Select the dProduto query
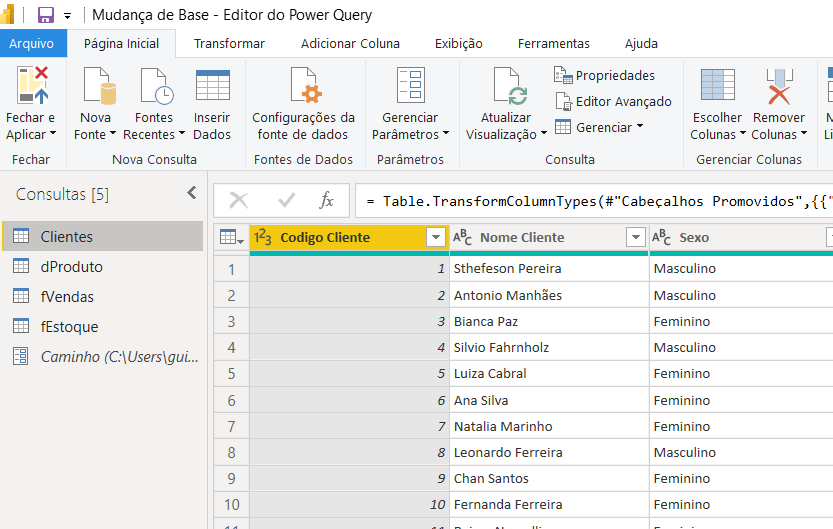Image resolution: width=833 pixels, height=529 pixels. pyautogui.click(x=103, y=267)
